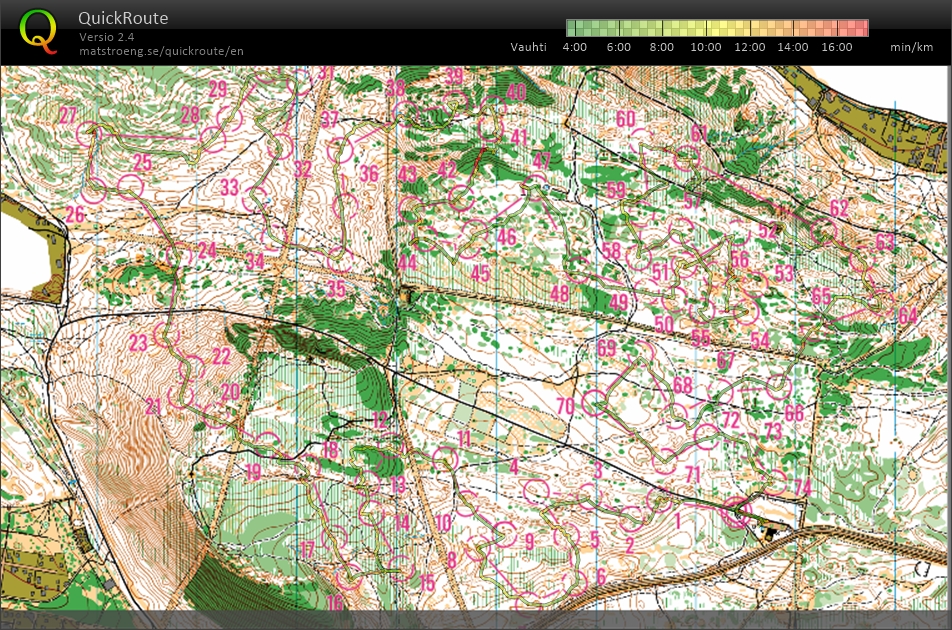Screen dimensions: 952x630
Task: Click control circle 1 near the finish
Action: click(658, 500)
